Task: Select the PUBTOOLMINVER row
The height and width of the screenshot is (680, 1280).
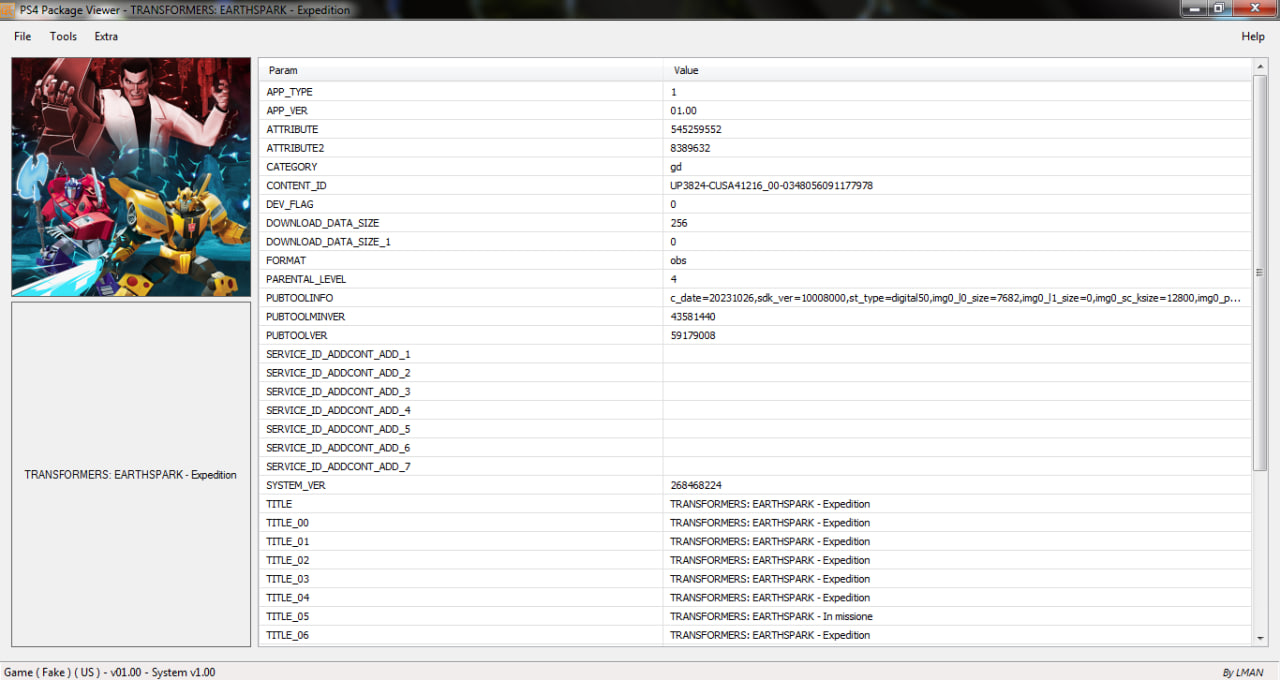Action: click(x=755, y=317)
